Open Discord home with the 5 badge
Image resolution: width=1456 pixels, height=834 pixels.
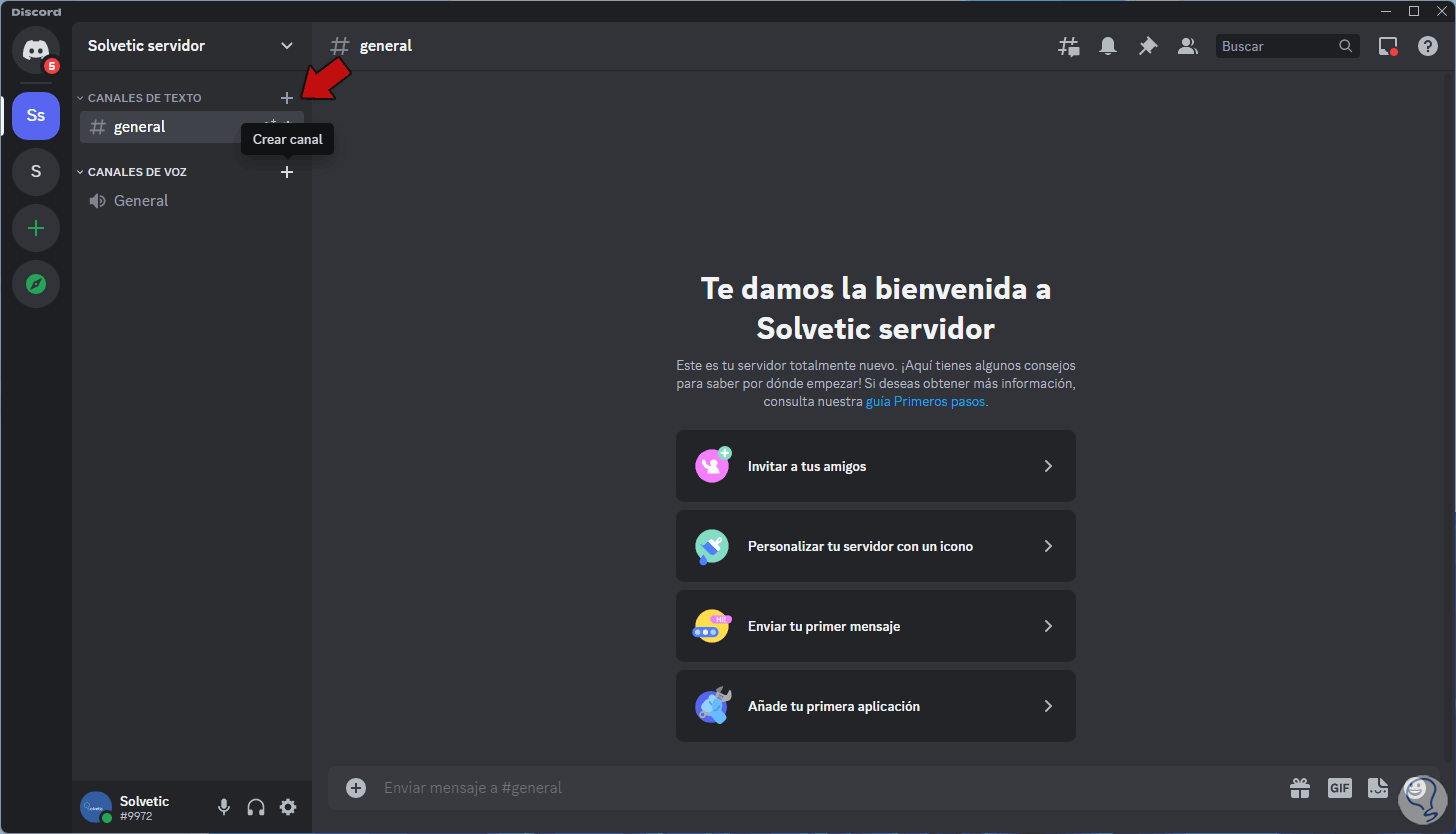(36, 48)
